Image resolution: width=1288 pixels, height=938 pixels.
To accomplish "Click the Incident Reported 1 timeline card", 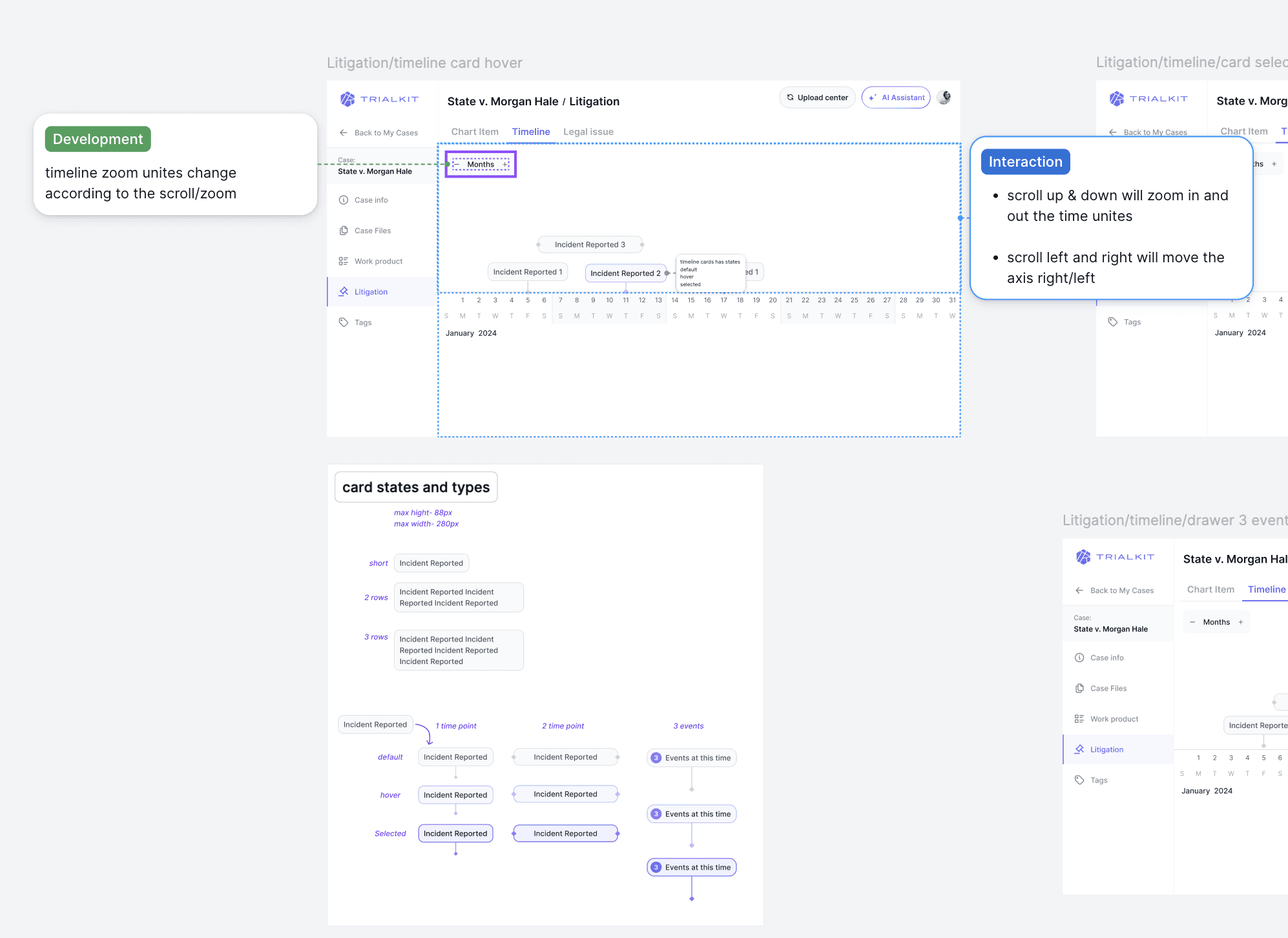I will (527, 272).
